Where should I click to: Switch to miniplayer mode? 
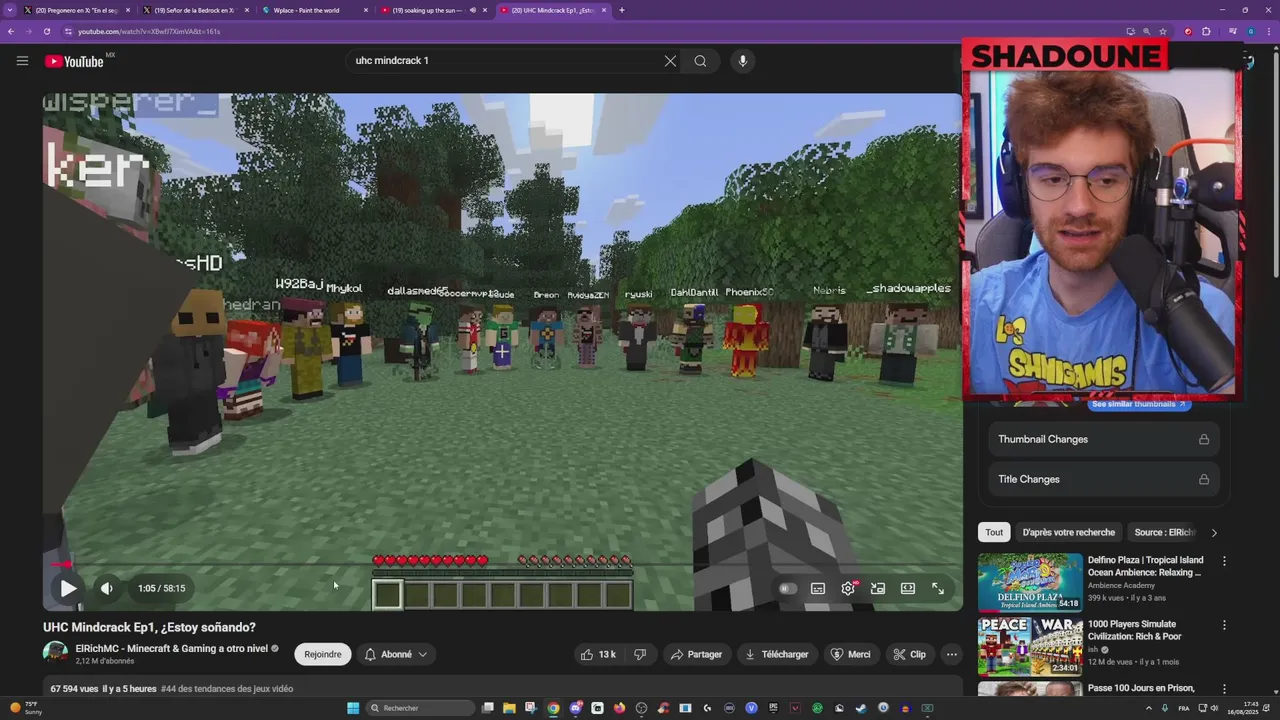[878, 588]
